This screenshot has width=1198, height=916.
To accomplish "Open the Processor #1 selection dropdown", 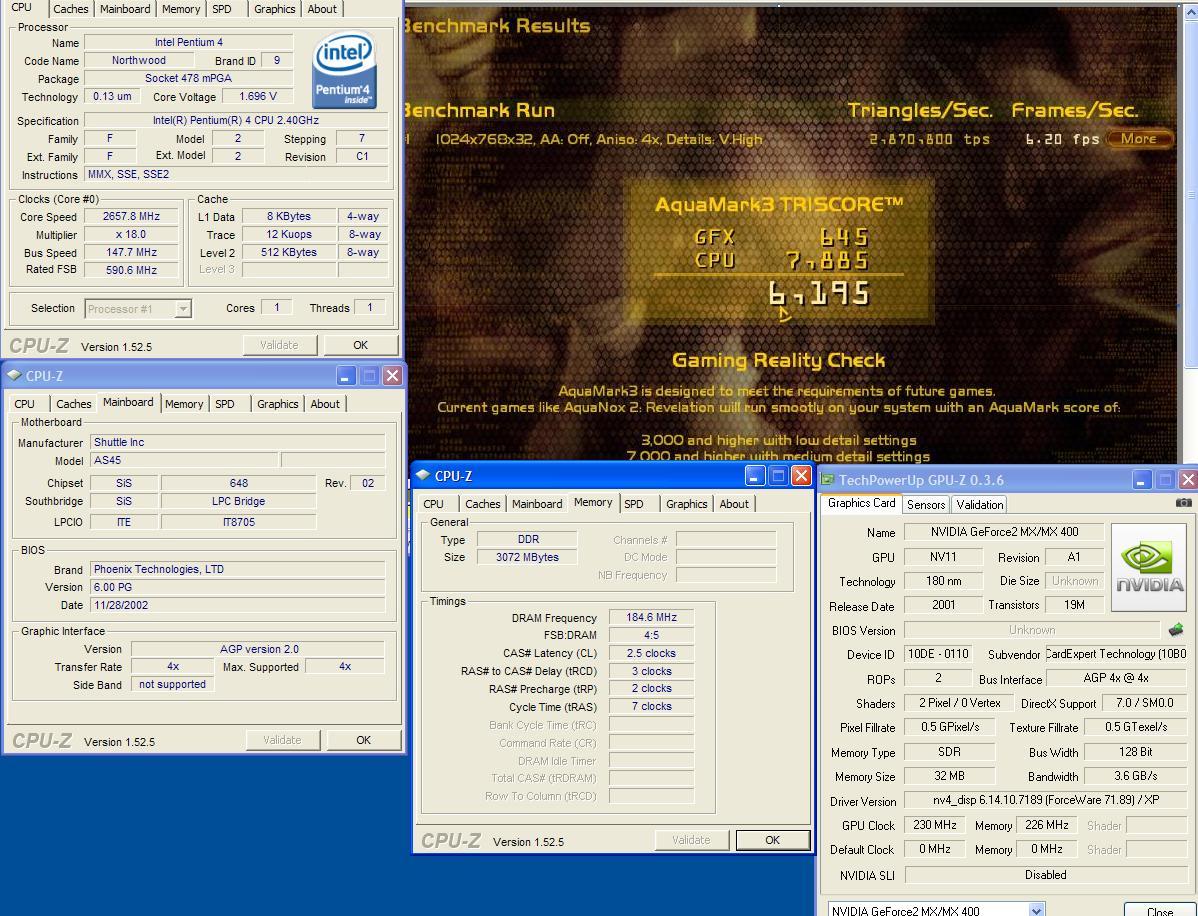I will pyautogui.click(x=183, y=309).
